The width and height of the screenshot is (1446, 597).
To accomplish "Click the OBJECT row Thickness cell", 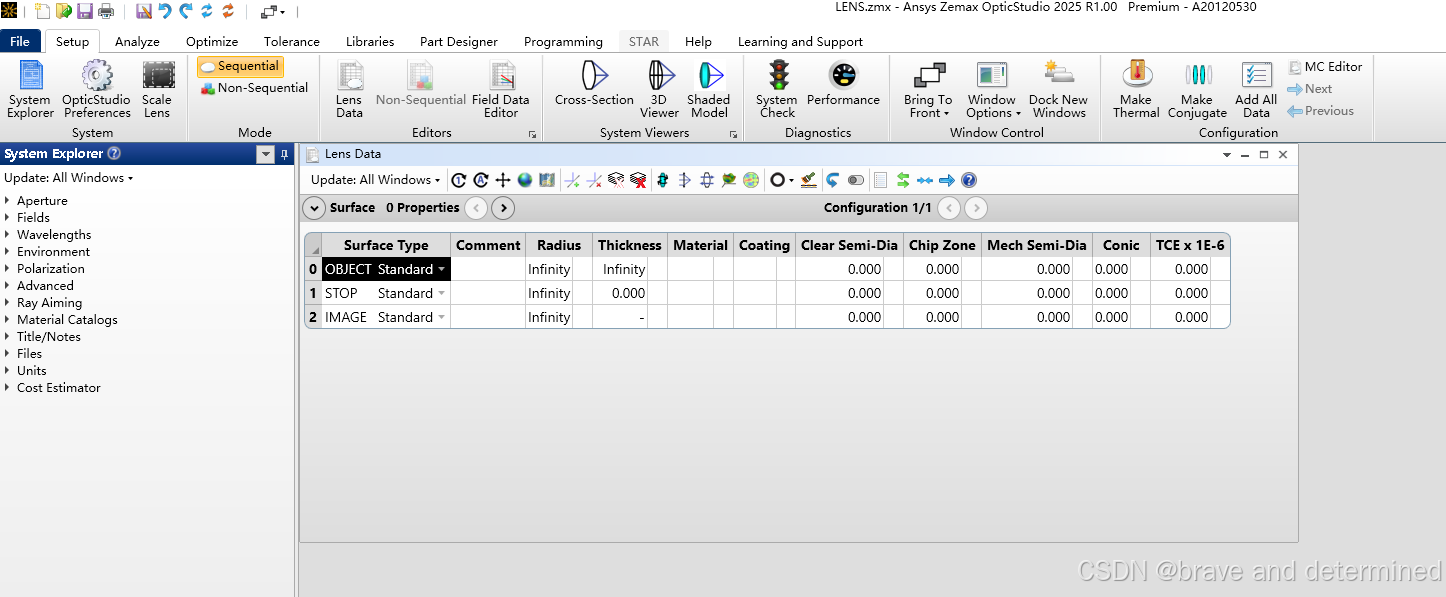I will tap(620, 269).
